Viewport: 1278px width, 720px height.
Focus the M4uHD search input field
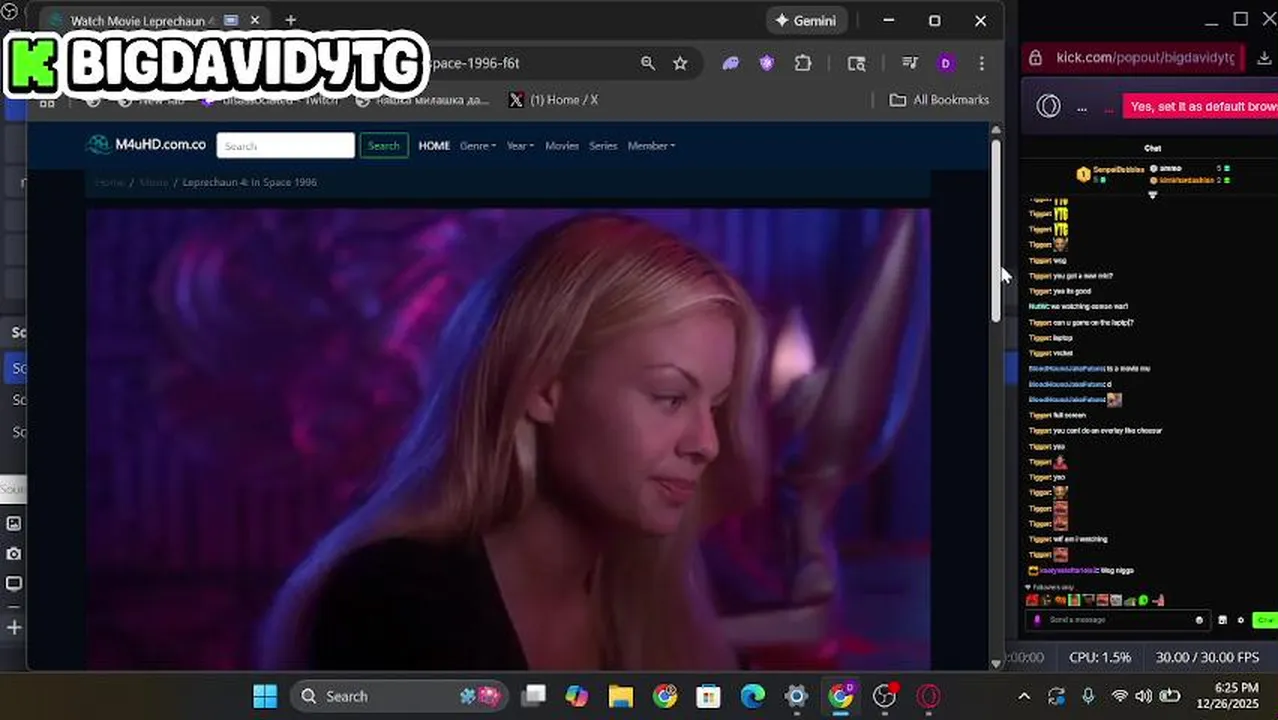(x=285, y=145)
